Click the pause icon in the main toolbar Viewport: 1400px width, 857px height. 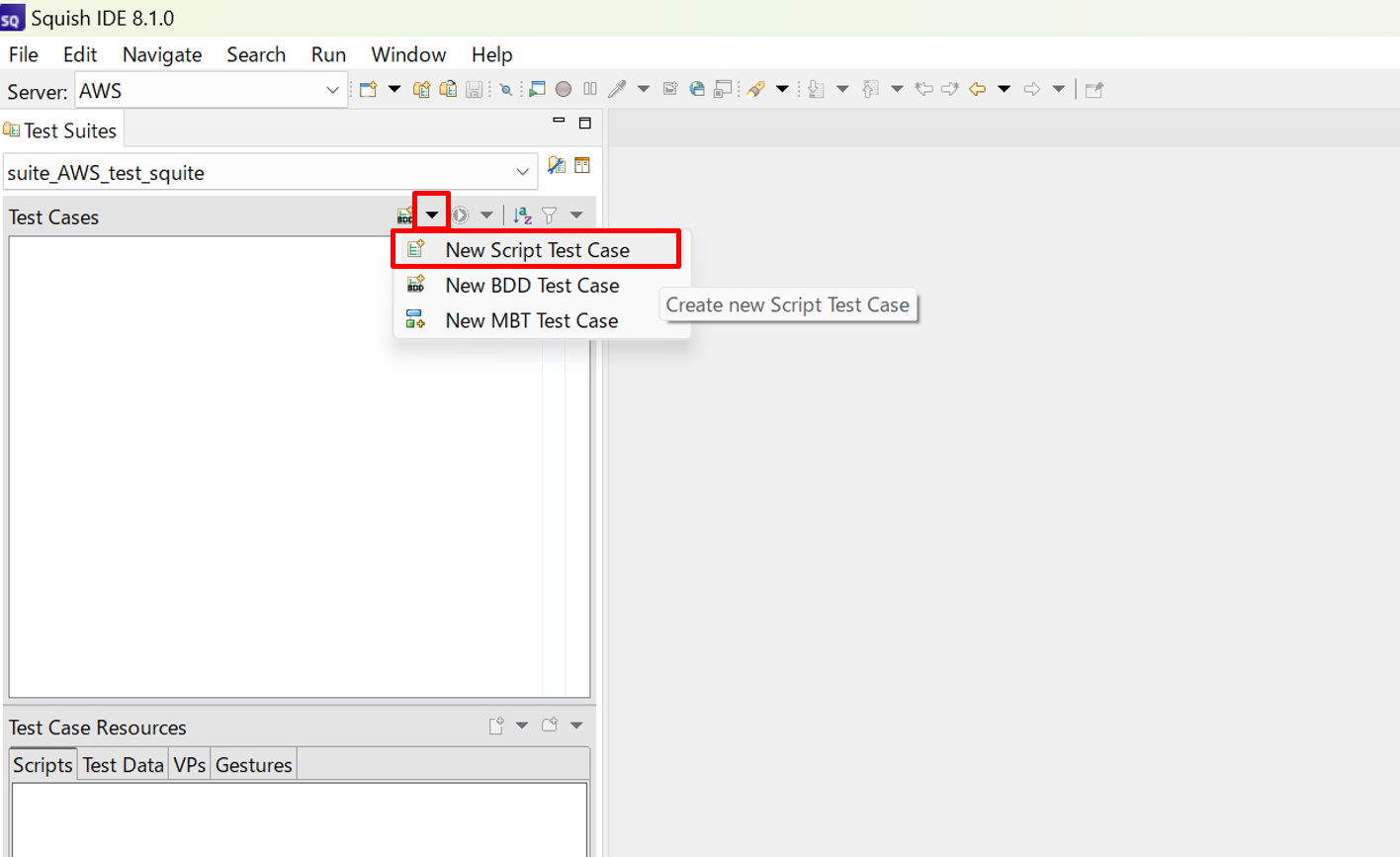click(x=590, y=90)
